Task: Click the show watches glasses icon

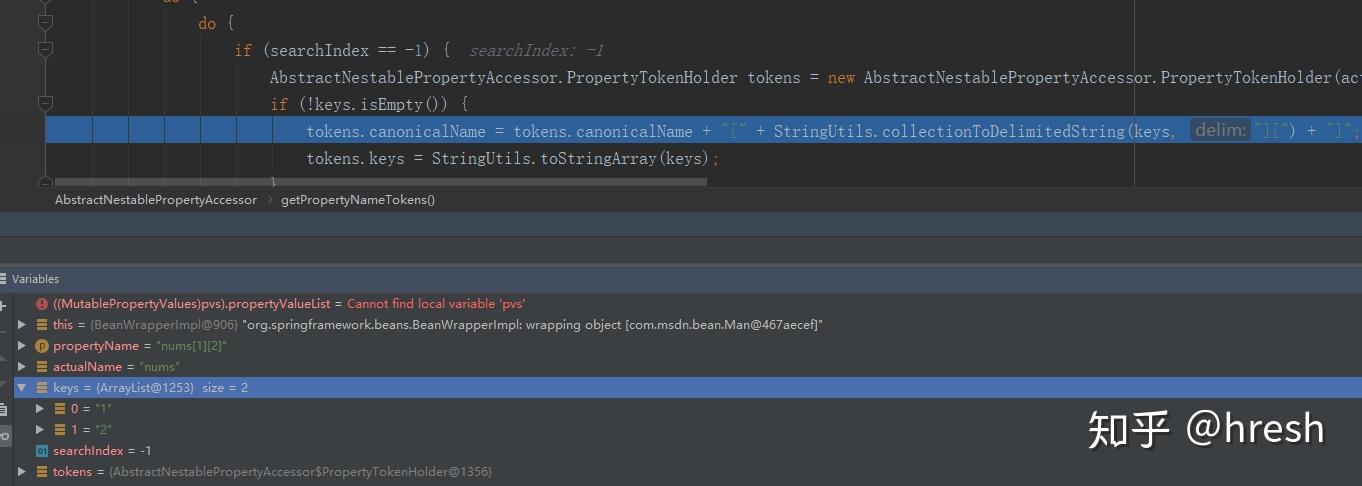Action: point(4,436)
